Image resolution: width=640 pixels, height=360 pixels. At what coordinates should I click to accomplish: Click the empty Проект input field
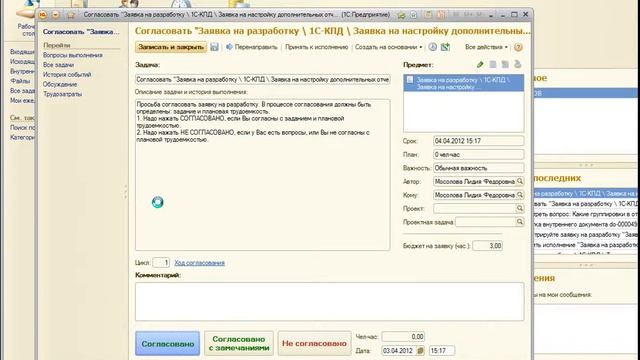(x=474, y=208)
